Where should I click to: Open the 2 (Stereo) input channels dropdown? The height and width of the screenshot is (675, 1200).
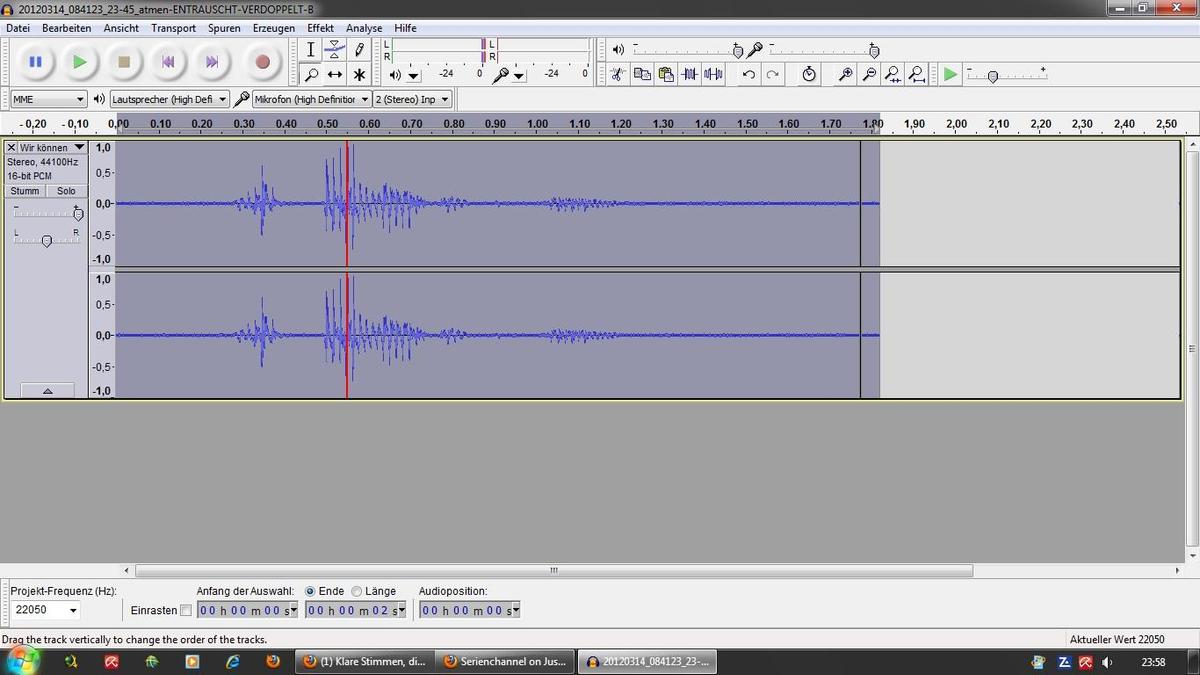[x=413, y=99]
